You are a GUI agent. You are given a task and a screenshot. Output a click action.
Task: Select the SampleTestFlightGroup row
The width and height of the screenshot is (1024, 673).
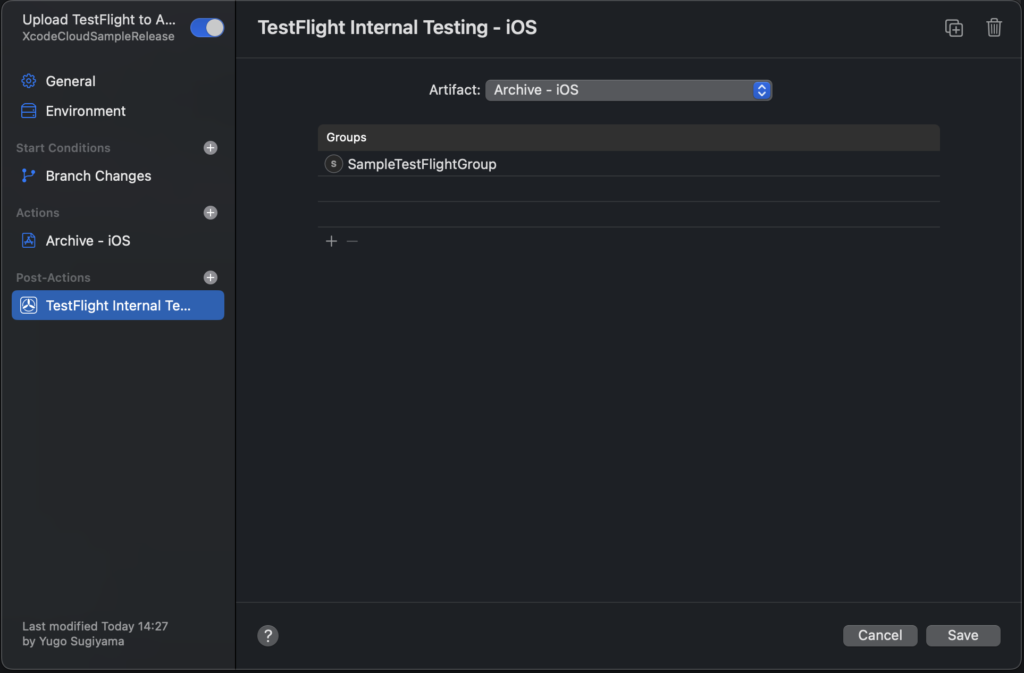[628, 164]
